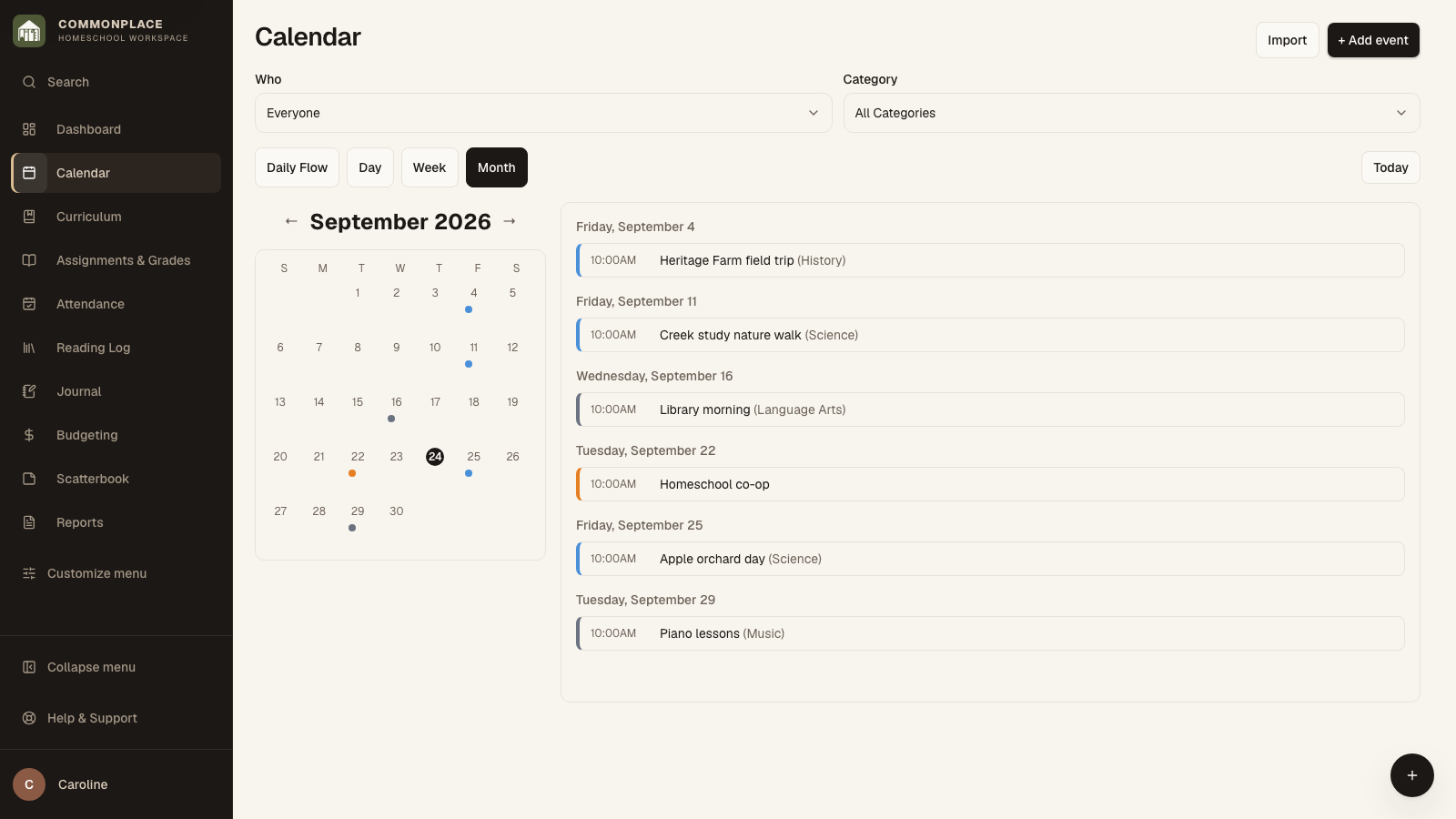Open Library morning event
This screenshot has height=819, width=1456.
(990, 409)
